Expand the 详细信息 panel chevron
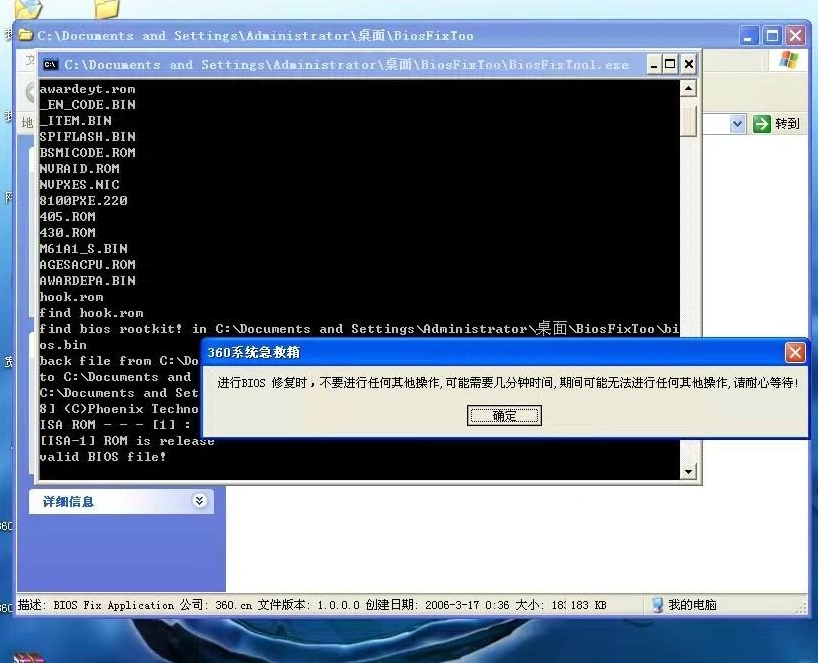Image resolution: width=818 pixels, height=663 pixels. [199, 501]
